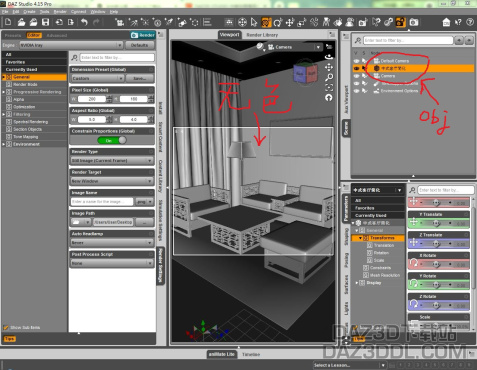The image size is (477, 370).
Task: Click the New file icon in toolbar
Action: pos(8,22)
